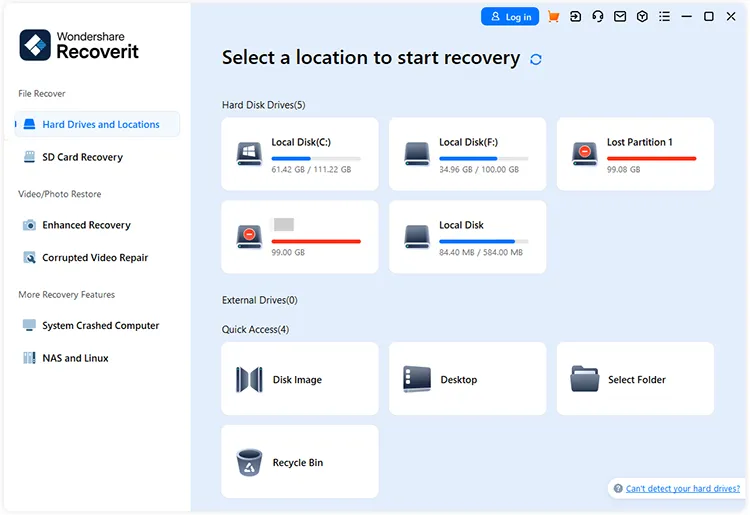Click the drive icon for Local Disk(F:)
Screen dimensions: 750x515
click(417, 154)
